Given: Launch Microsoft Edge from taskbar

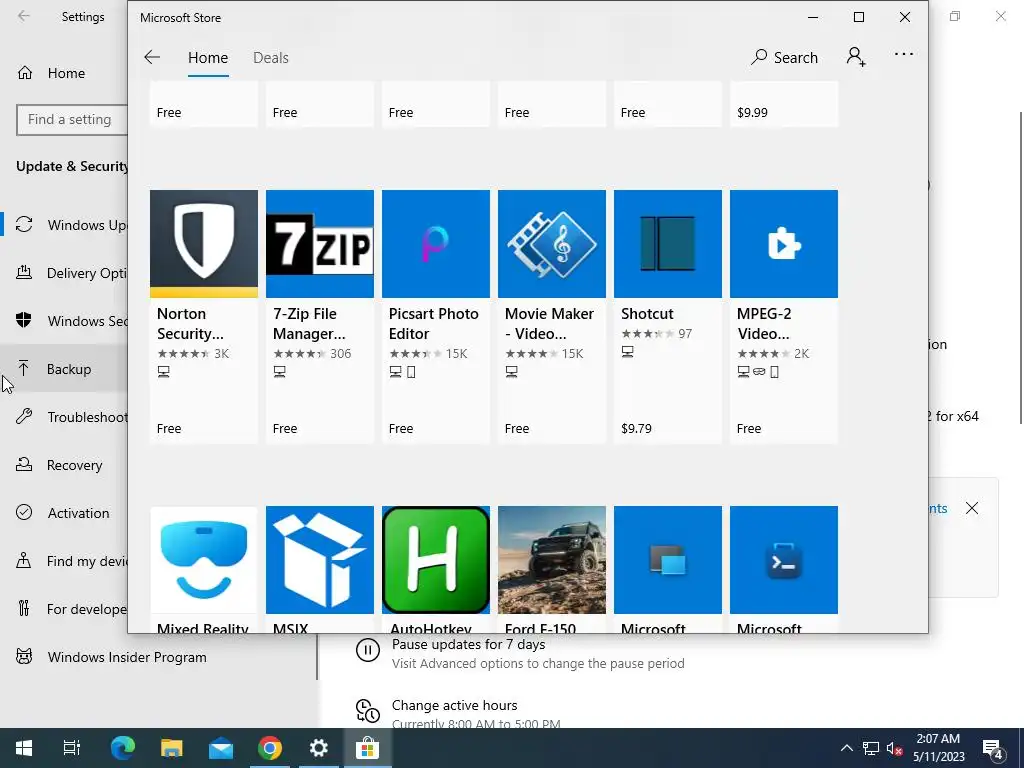Looking at the screenshot, I should tap(123, 748).
